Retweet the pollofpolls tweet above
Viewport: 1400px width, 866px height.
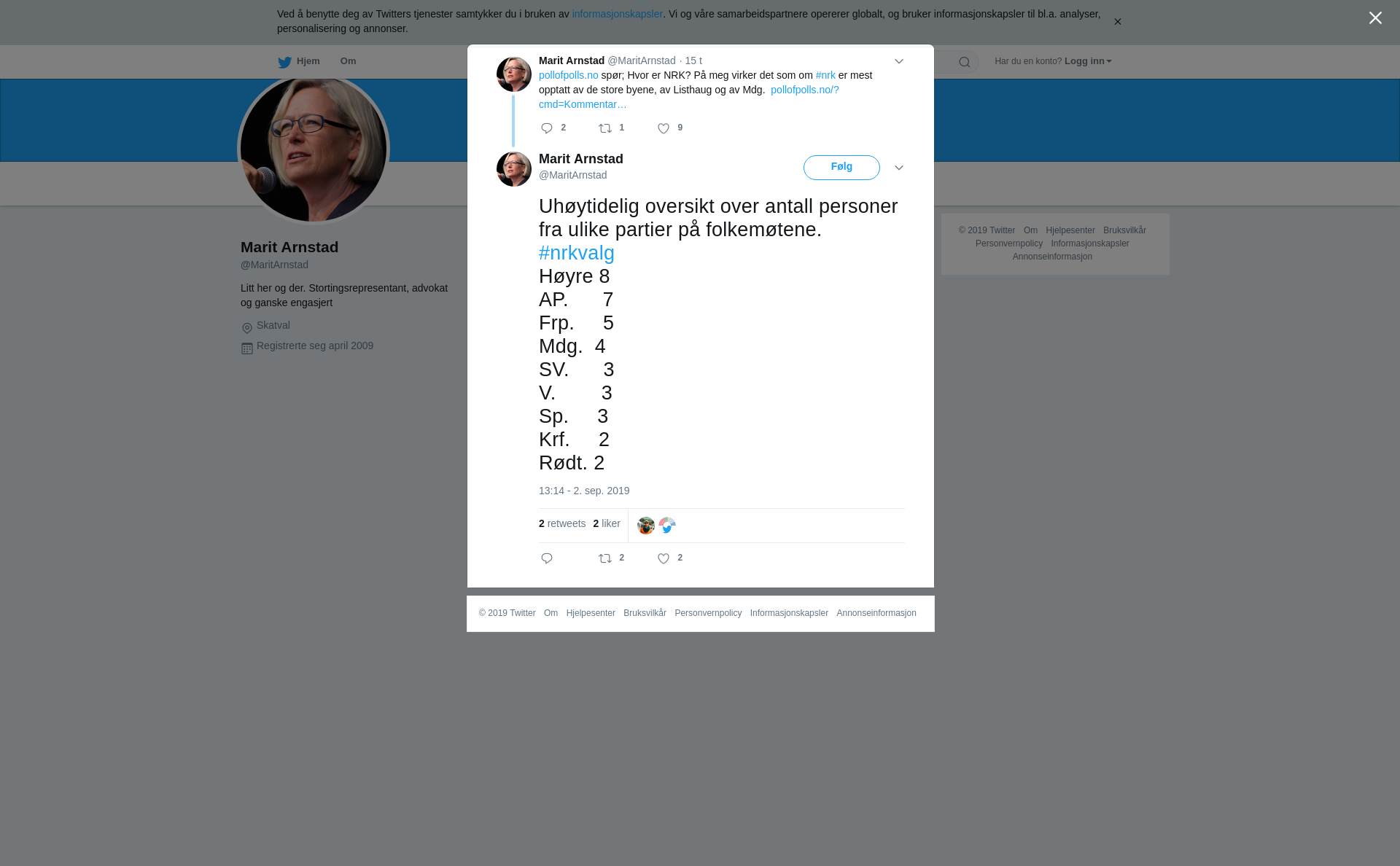605,128
